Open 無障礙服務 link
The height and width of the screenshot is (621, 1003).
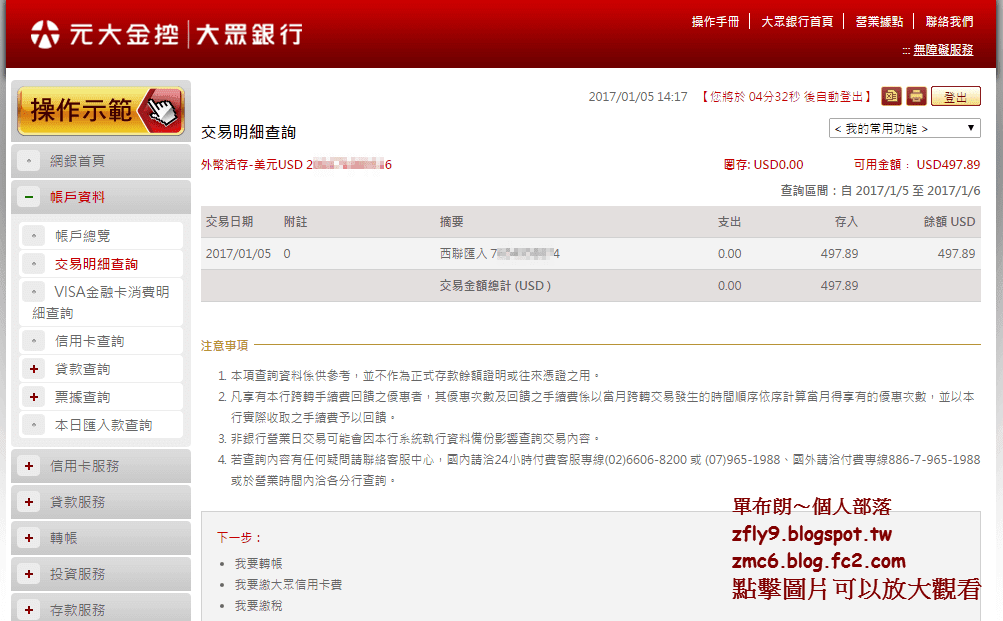pyautogui.click(x=943, y=50)
